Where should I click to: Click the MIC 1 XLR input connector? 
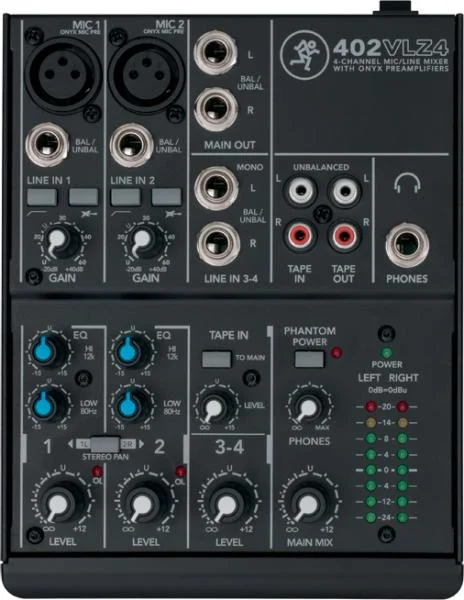tap(63, 75)
